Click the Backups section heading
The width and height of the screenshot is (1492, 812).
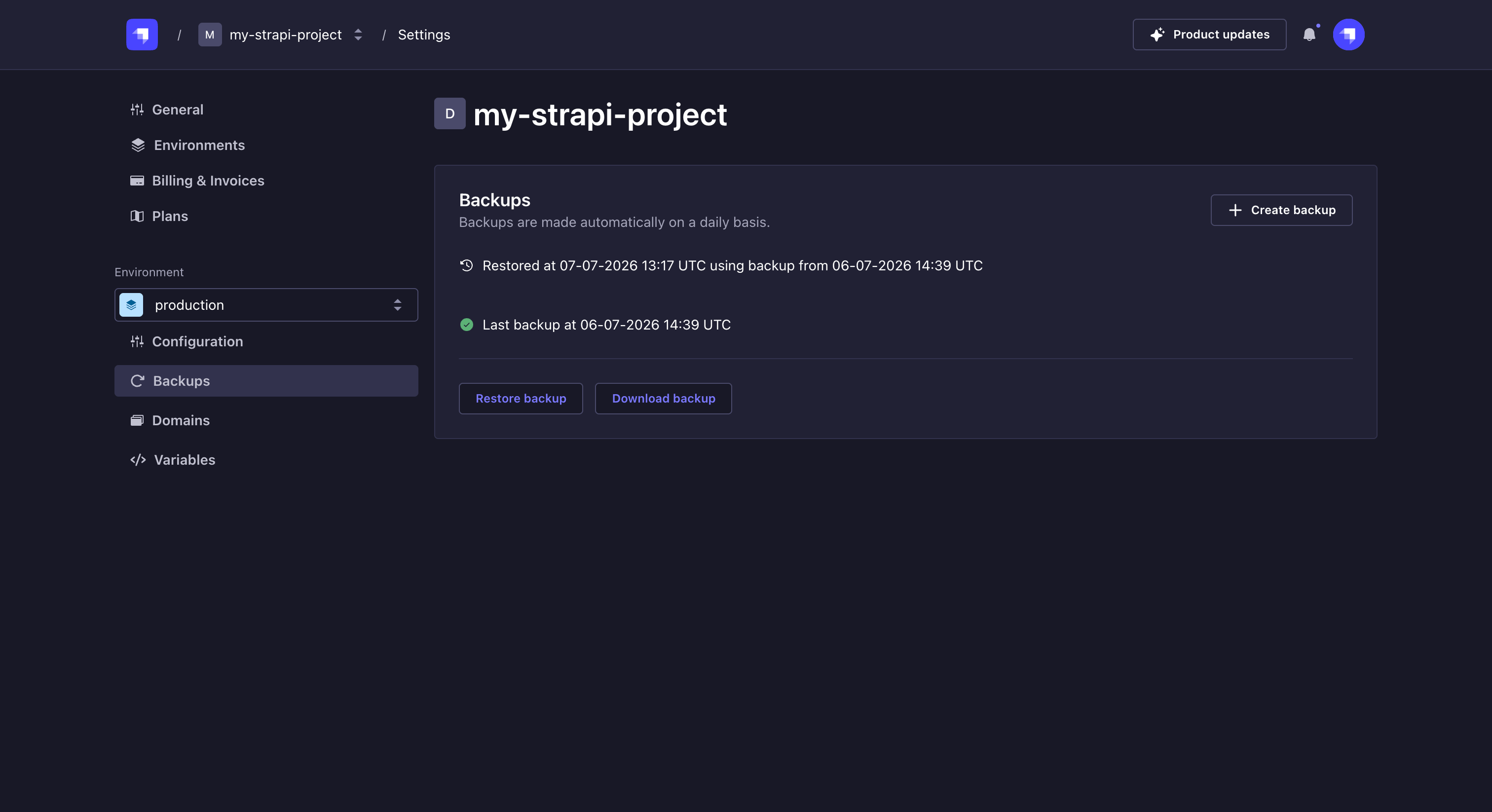495,200
